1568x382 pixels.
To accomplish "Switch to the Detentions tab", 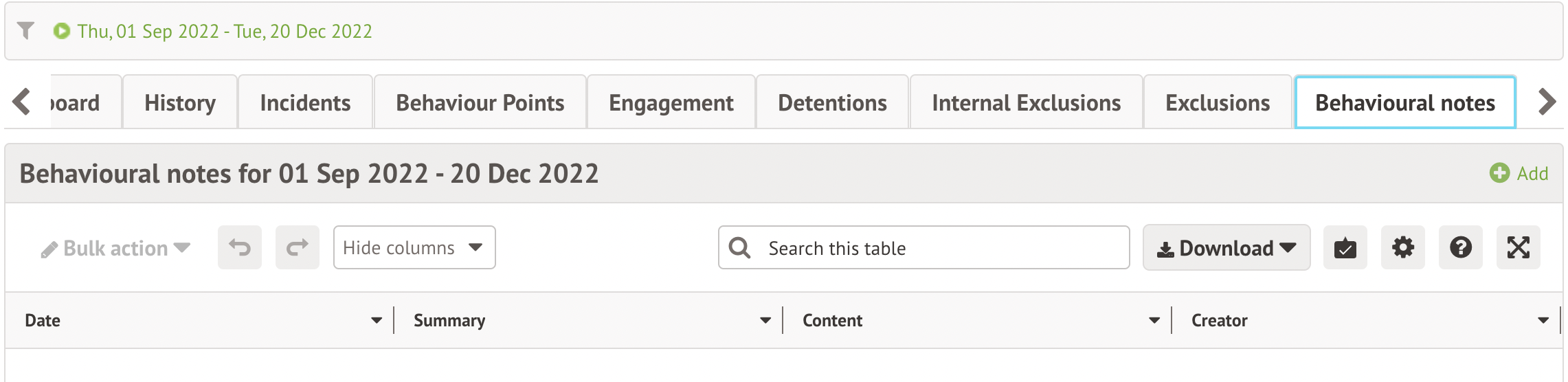I will pos(832,103).
